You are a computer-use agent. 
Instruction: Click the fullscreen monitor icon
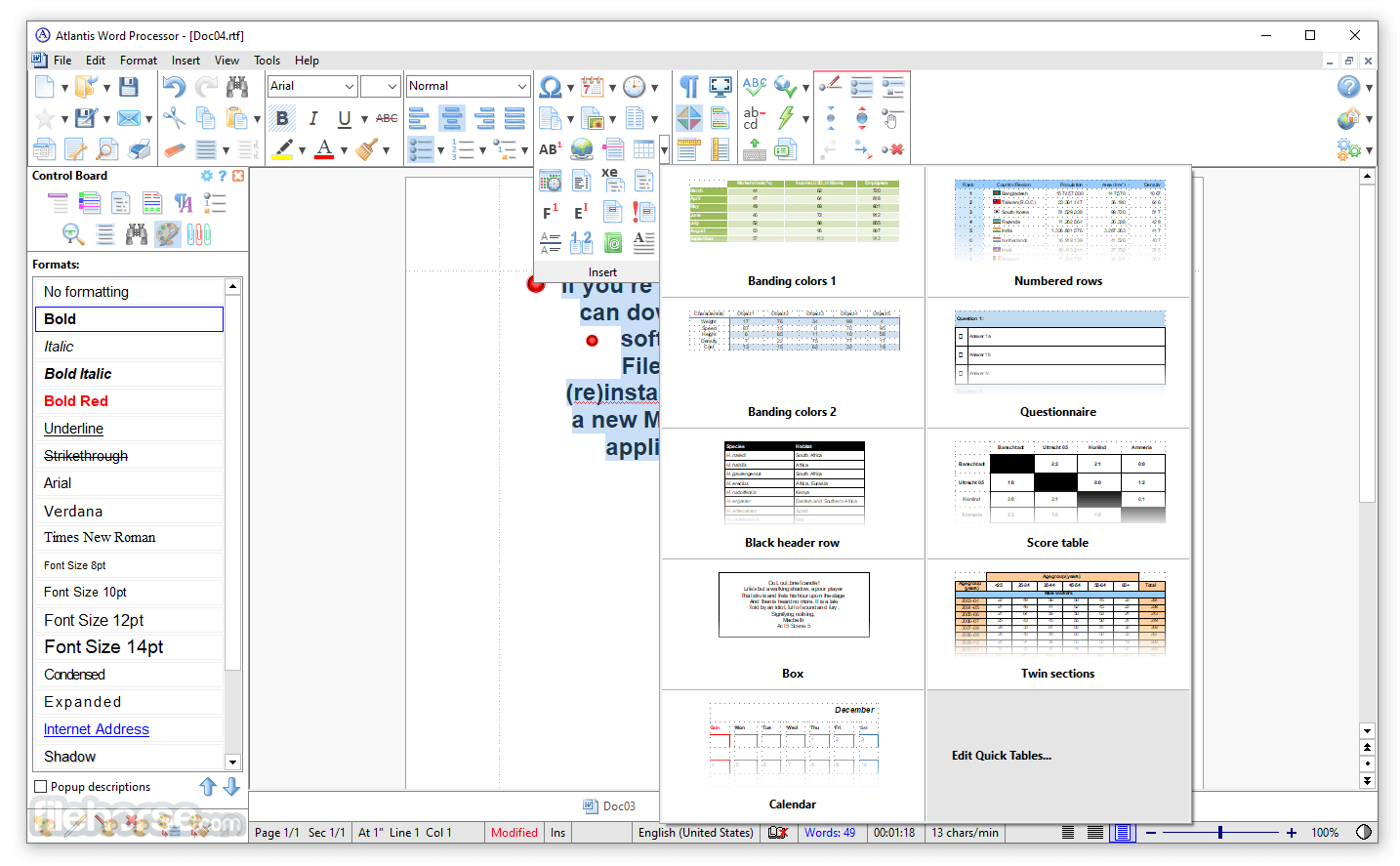click(721, 87)
